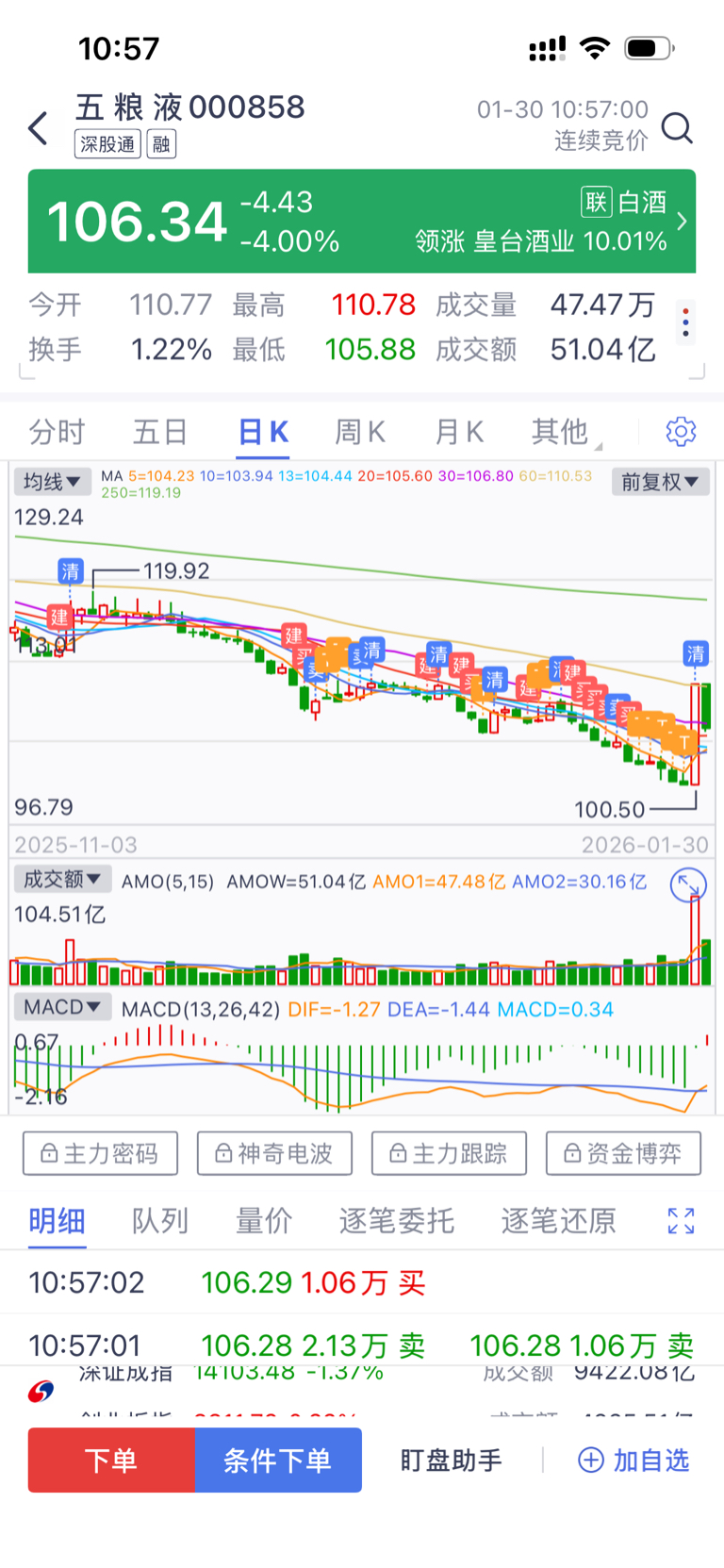Select the 明细 tab

[x=57, y=1221]
